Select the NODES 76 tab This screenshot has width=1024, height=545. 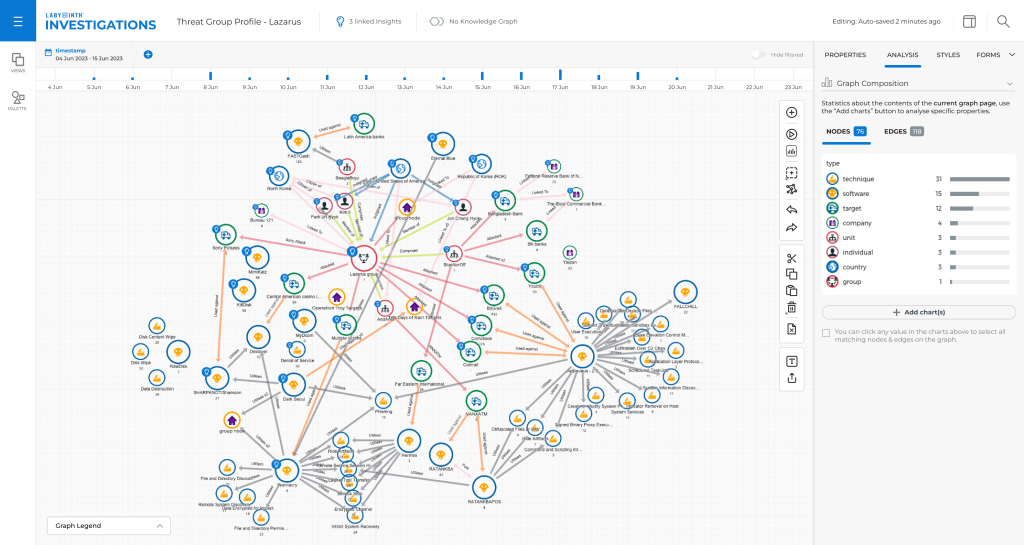(846, 132)
